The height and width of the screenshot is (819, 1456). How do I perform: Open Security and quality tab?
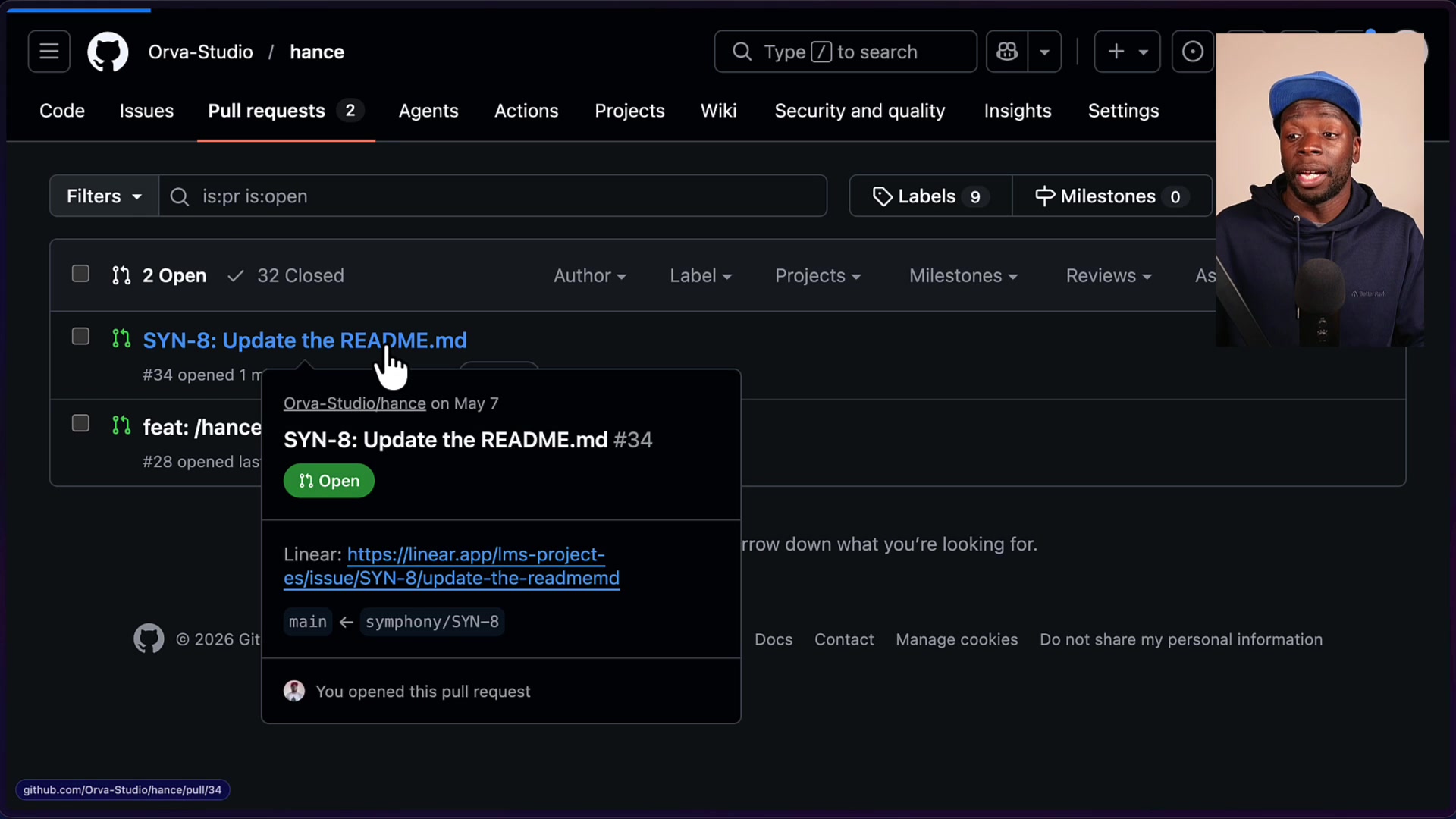click(x=860, y=111)
